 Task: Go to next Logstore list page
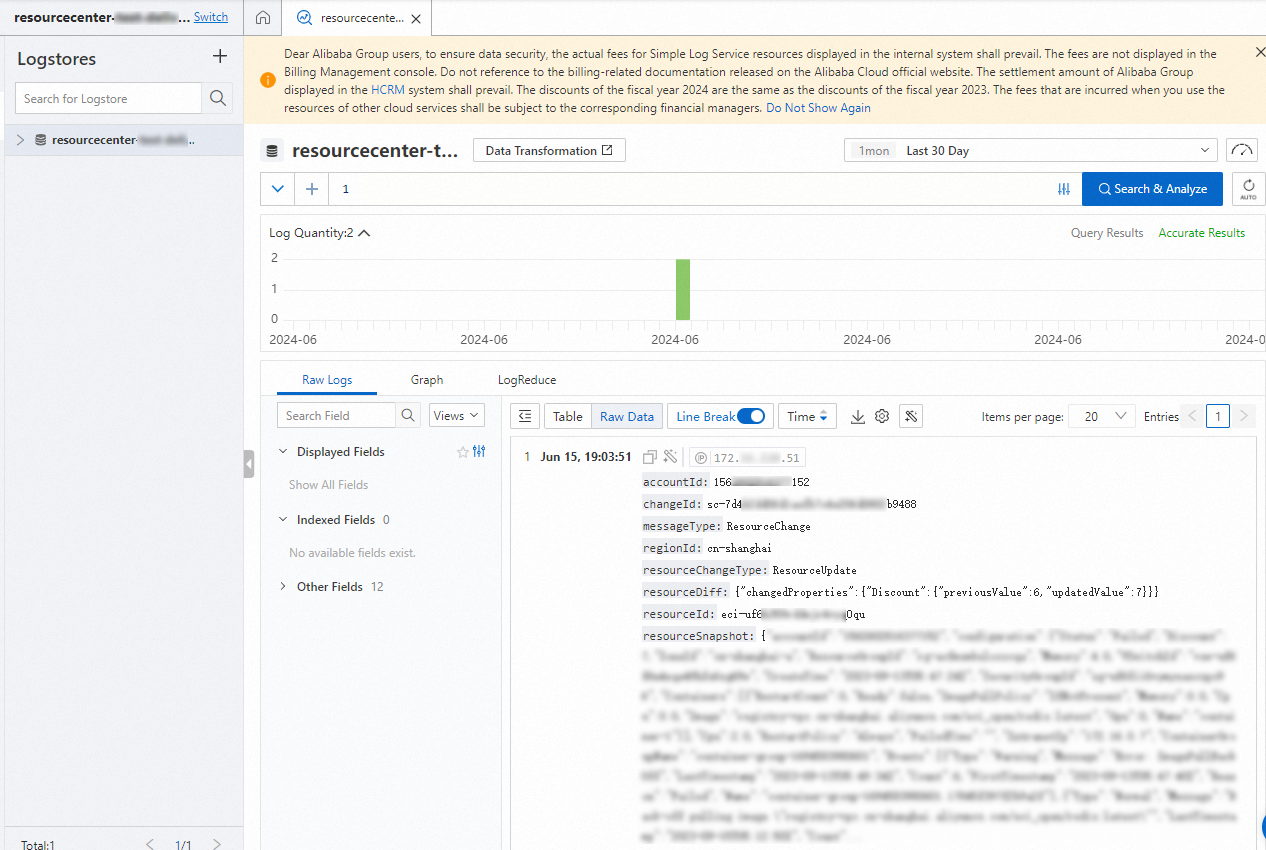pyautogui.click(x=217, y=844)
